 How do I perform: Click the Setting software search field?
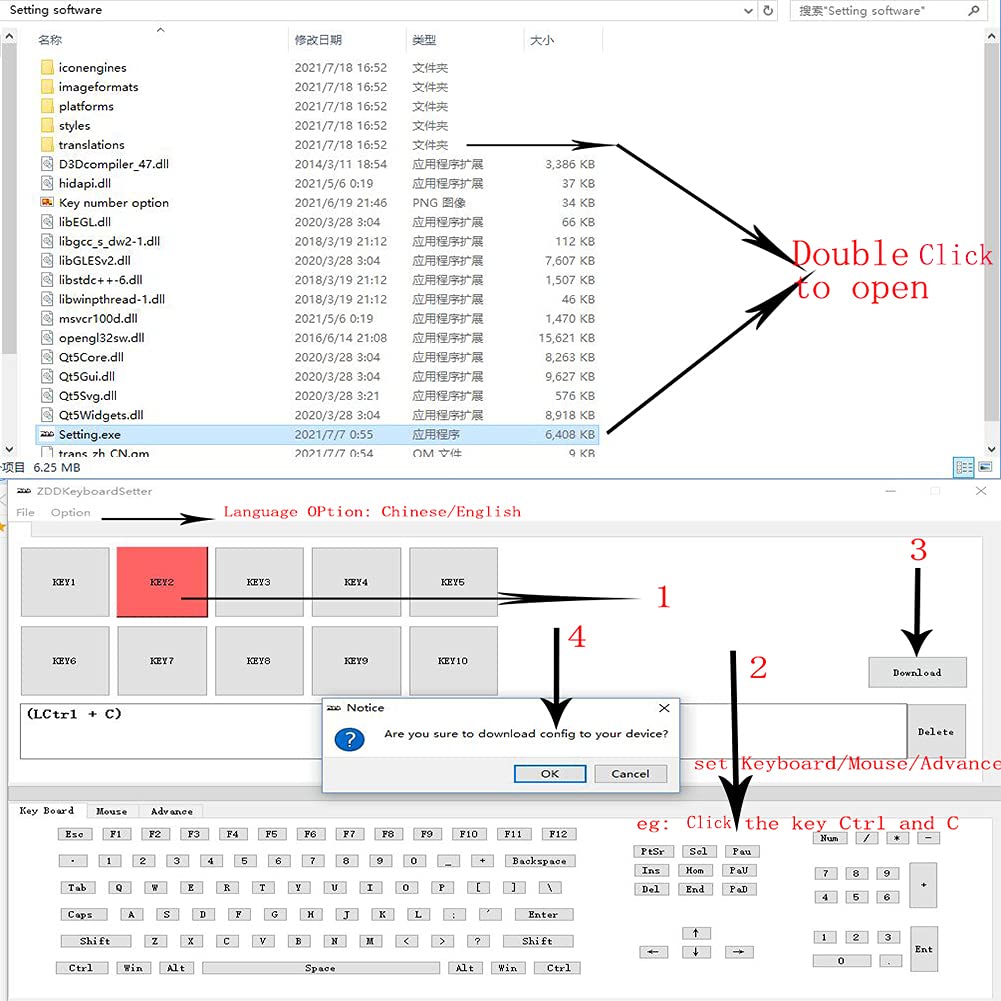875,11
